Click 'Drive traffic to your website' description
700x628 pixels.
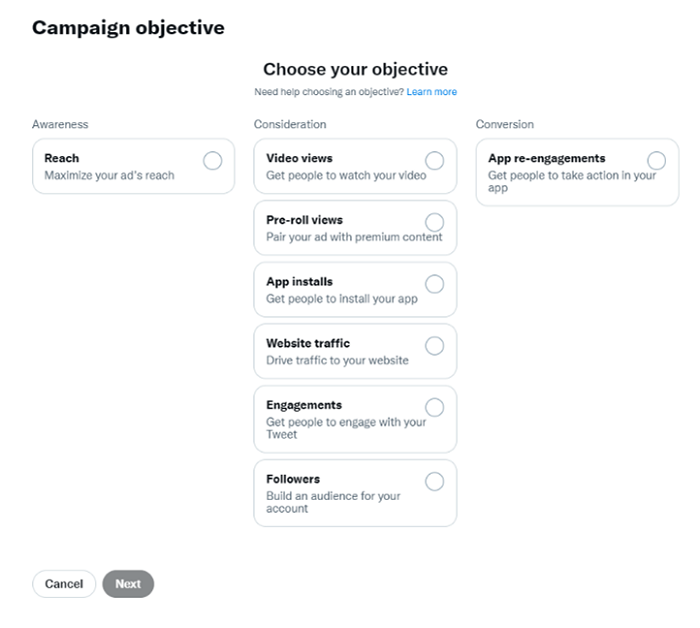click(x=337, y=360)
